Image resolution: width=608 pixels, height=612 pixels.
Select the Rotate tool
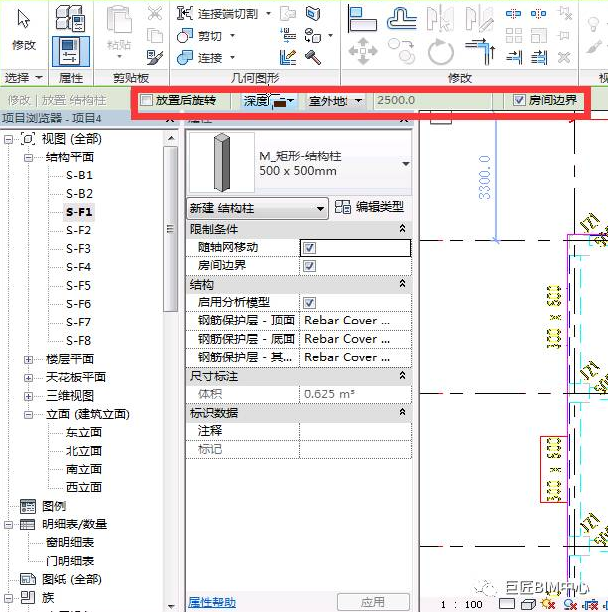coord(441,51)
